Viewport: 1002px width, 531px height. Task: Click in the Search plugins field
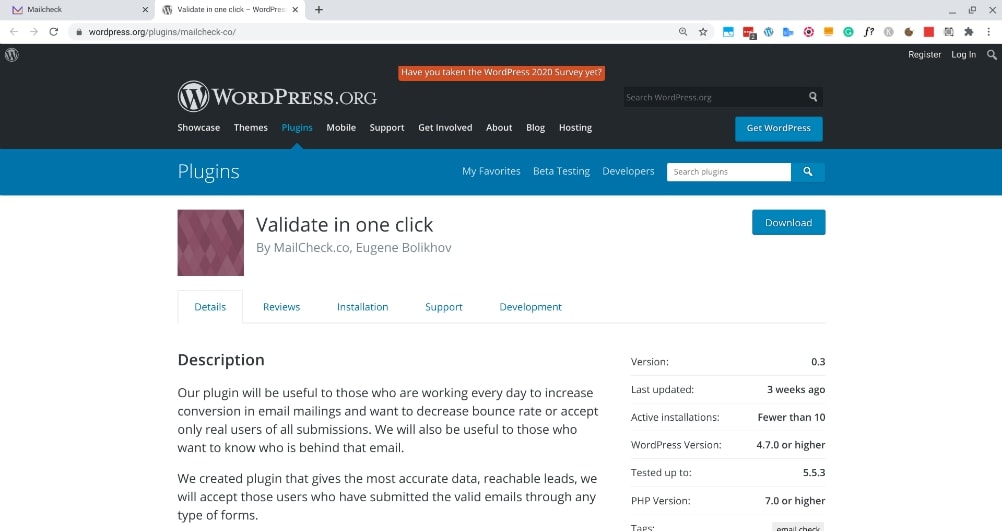pos(728,172)
